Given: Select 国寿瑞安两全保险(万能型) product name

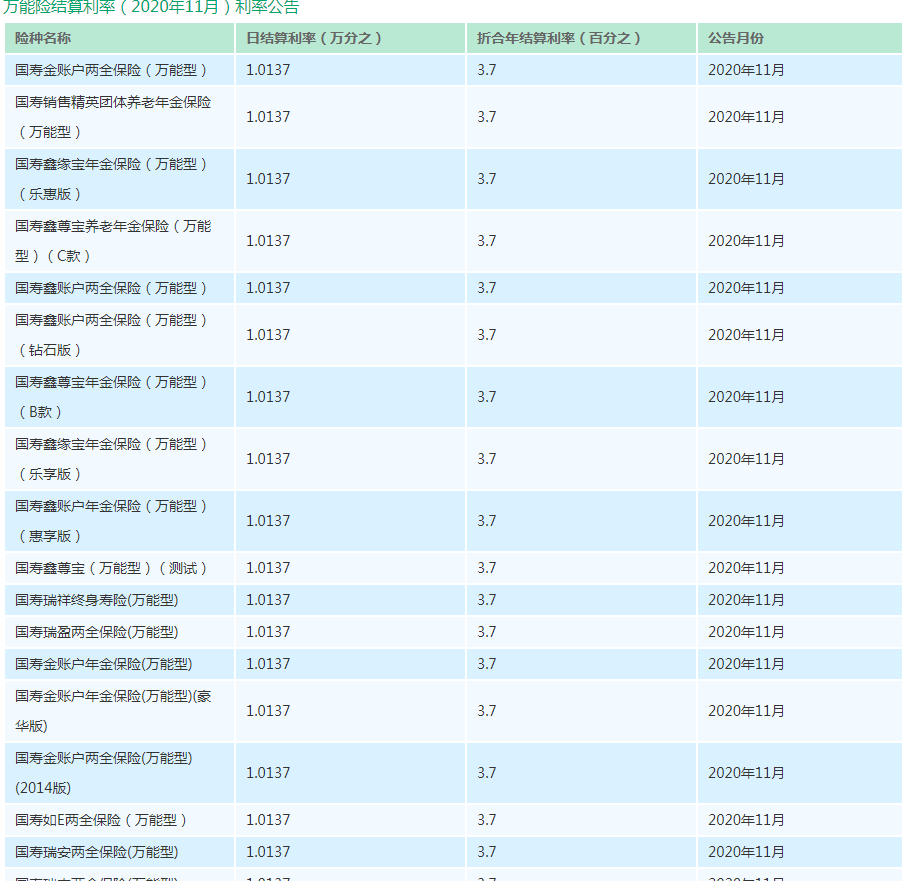Looking at the screenshot, I should coord(97,852).
